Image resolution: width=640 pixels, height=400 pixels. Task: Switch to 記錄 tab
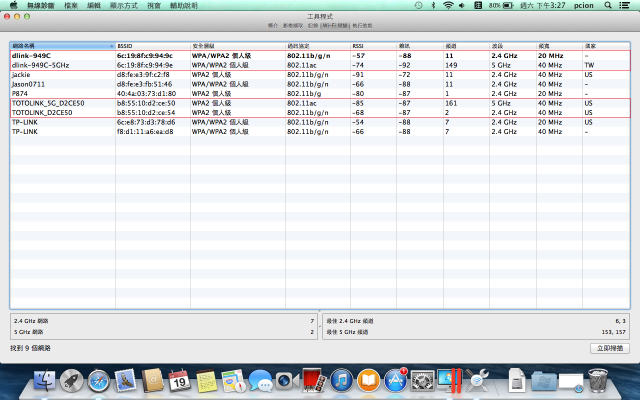[x=313, y=25]
